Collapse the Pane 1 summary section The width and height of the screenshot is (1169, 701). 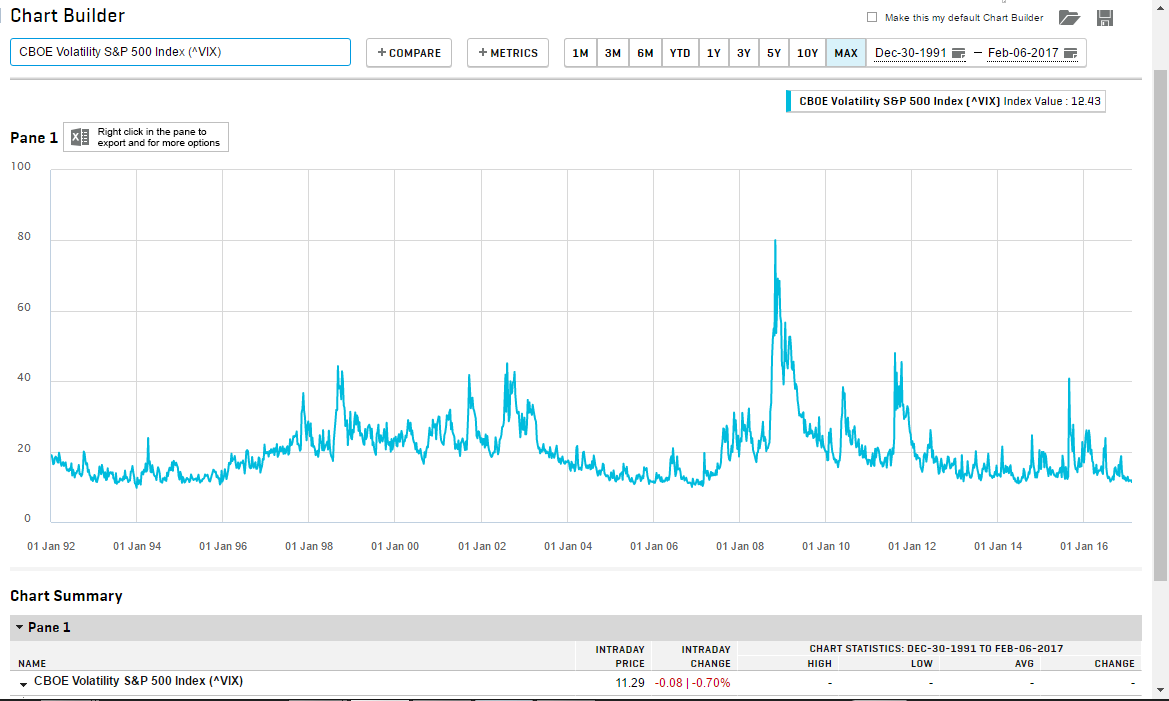19,628
